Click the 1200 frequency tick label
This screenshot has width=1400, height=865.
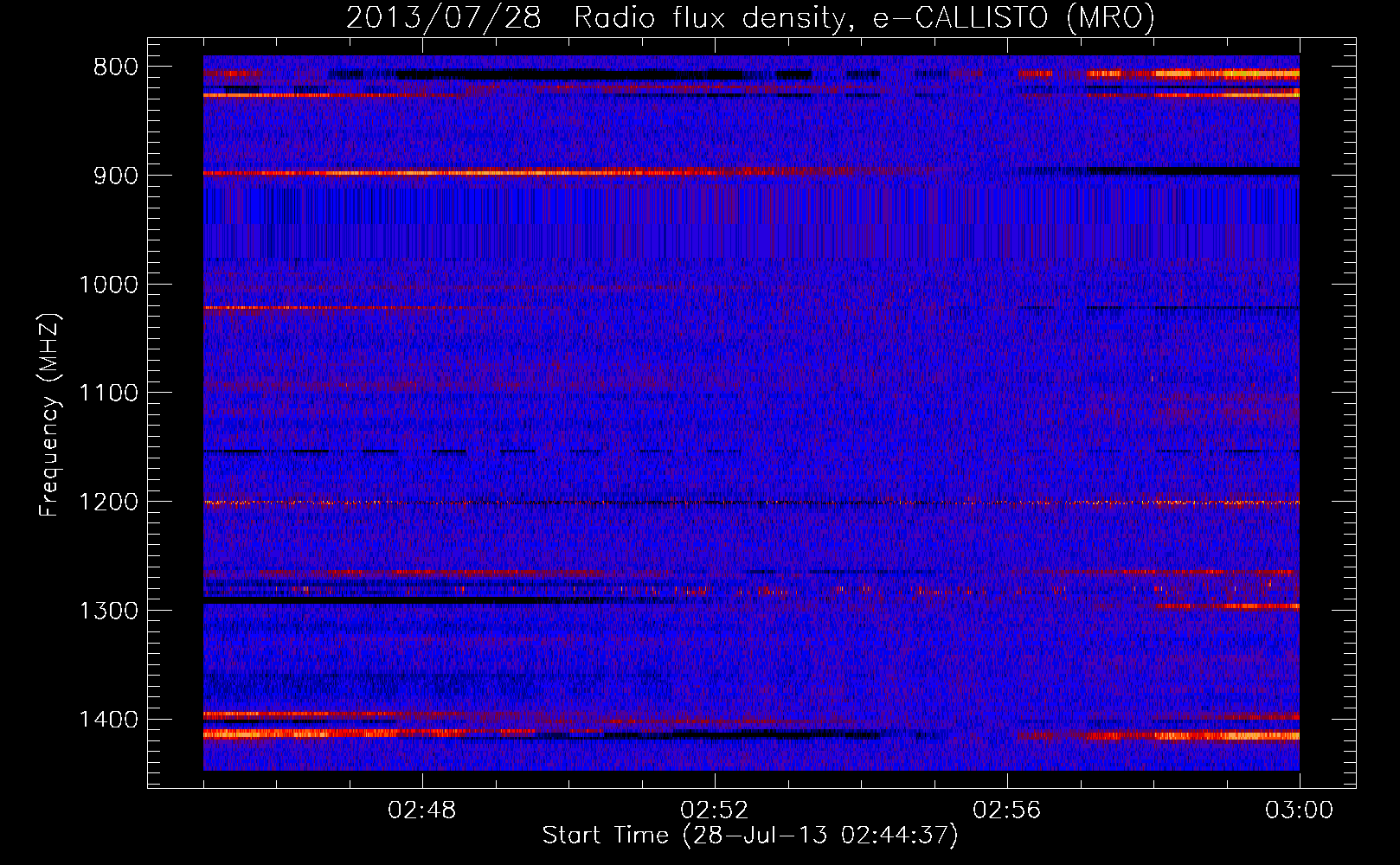point(108,503)
